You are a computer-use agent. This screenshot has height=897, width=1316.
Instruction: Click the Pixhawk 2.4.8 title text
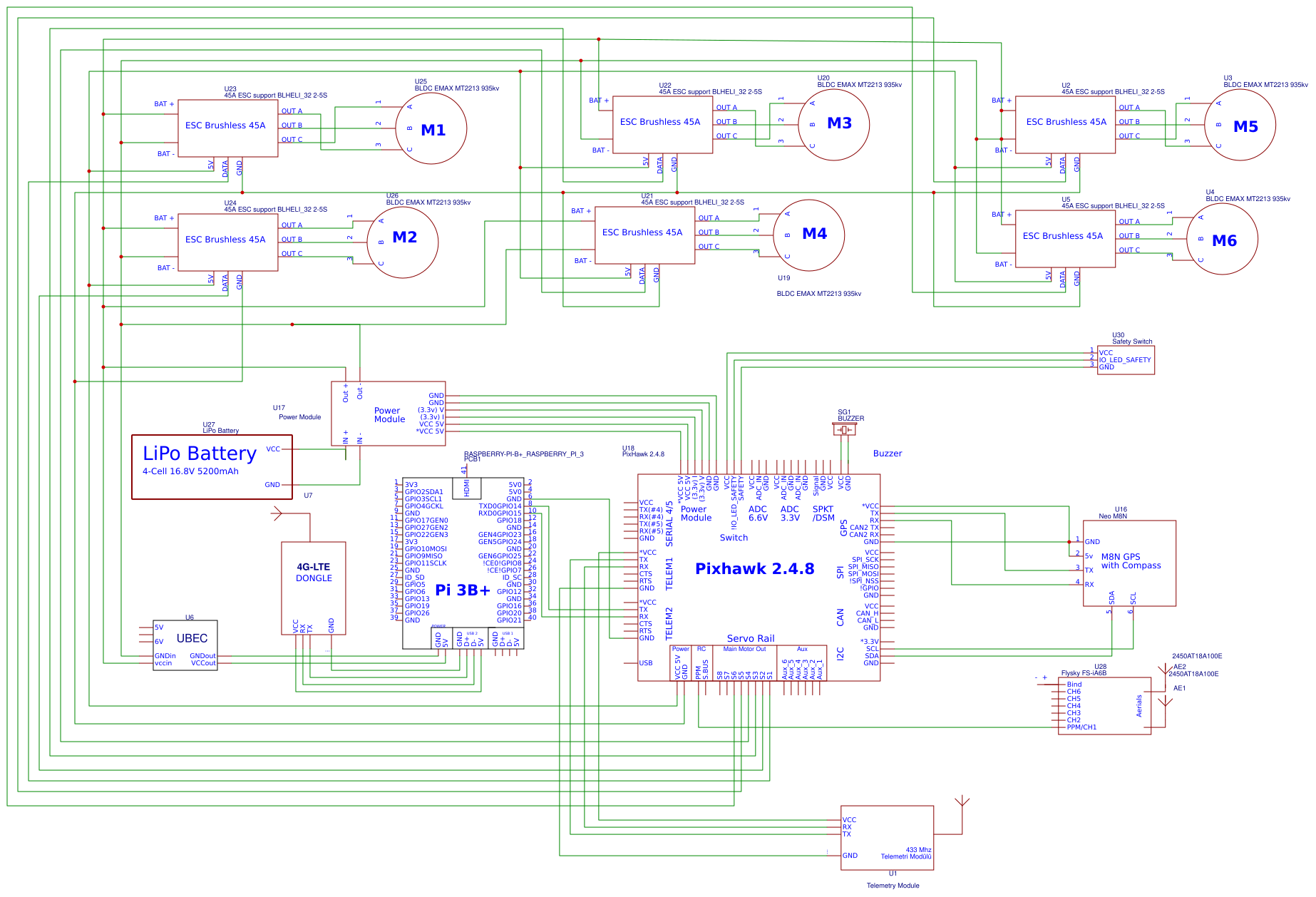(x=755, y=569)
